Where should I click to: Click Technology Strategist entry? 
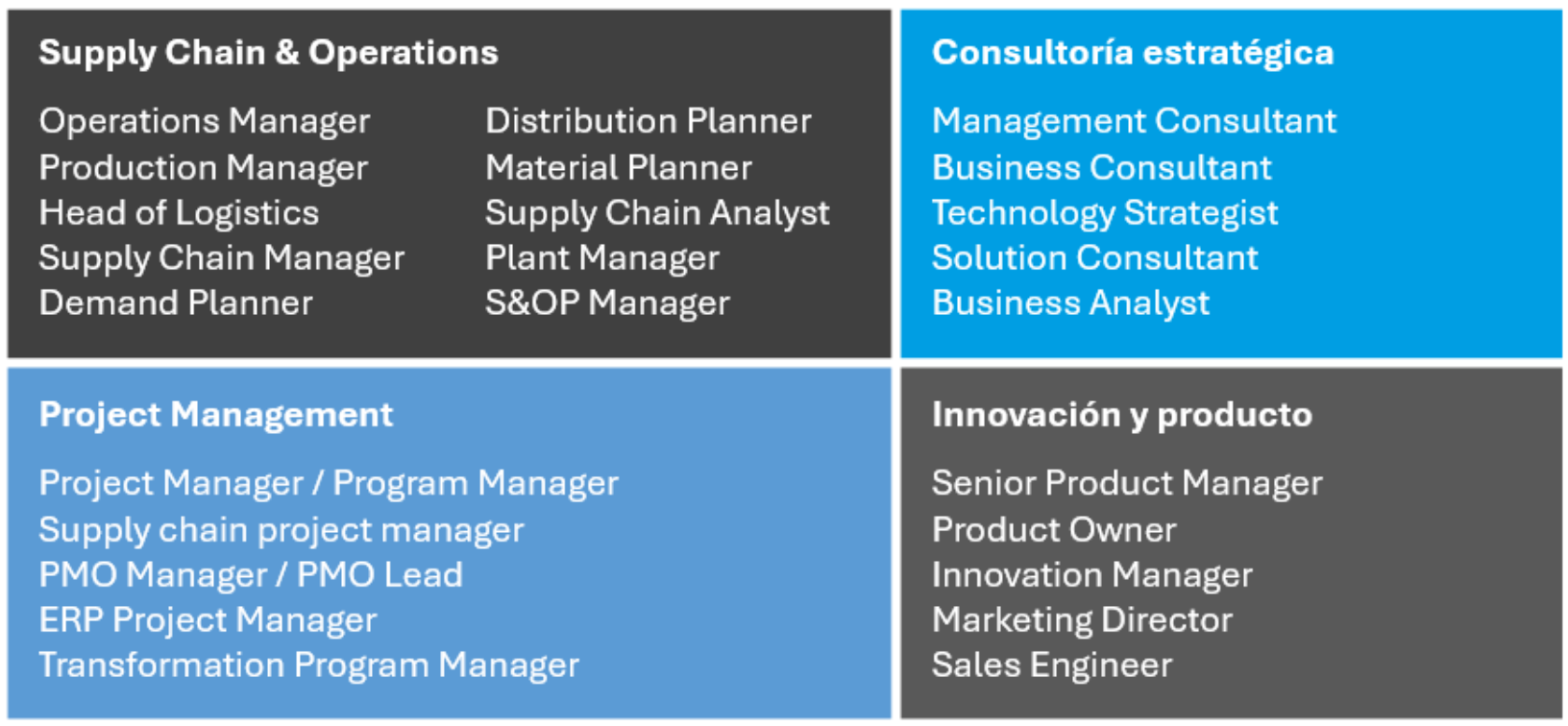pyautogui.click(x=1105, y=213)
